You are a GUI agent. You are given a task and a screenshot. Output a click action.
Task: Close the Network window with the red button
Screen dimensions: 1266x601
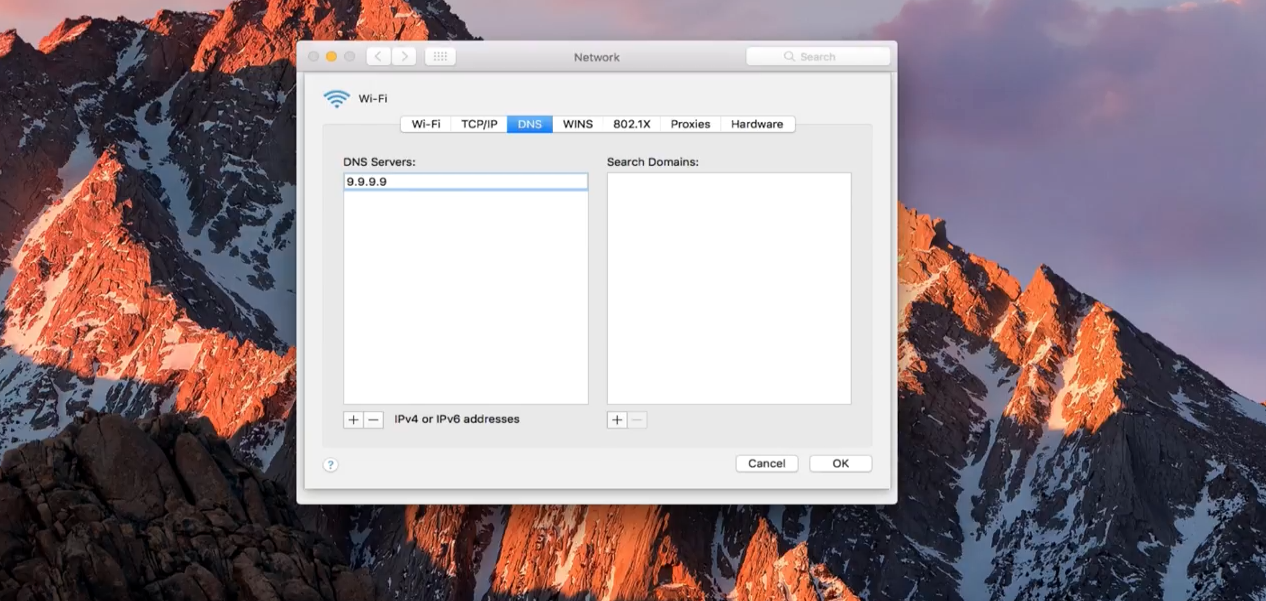pyautogui.click(x=314, y=57)
